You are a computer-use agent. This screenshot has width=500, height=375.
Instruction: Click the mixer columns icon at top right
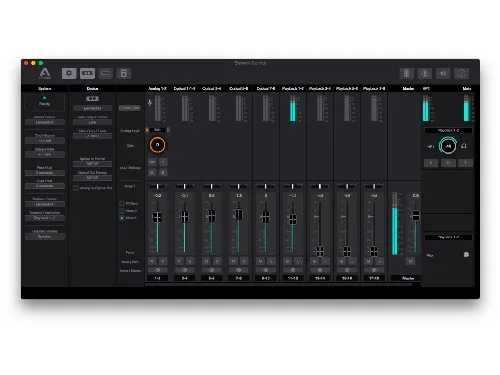pyautogui.click(x=407, y=73)
